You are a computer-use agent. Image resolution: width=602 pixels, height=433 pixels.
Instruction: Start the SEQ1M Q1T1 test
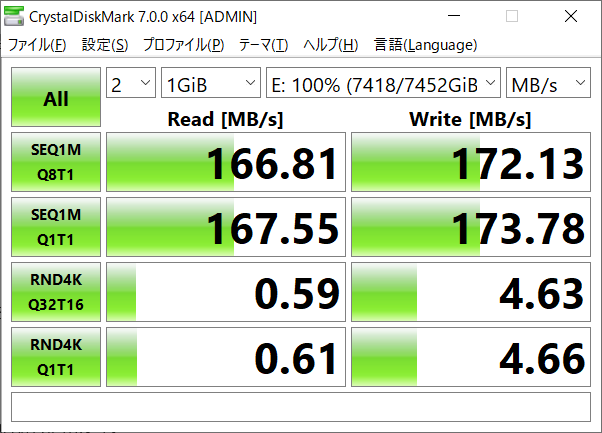pyautogui.click(x=56, y=227)
